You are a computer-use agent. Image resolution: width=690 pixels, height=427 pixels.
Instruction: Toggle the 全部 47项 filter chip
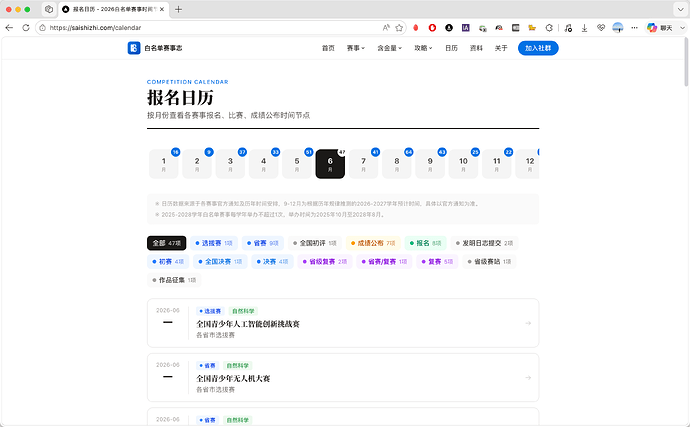(166, 243)
